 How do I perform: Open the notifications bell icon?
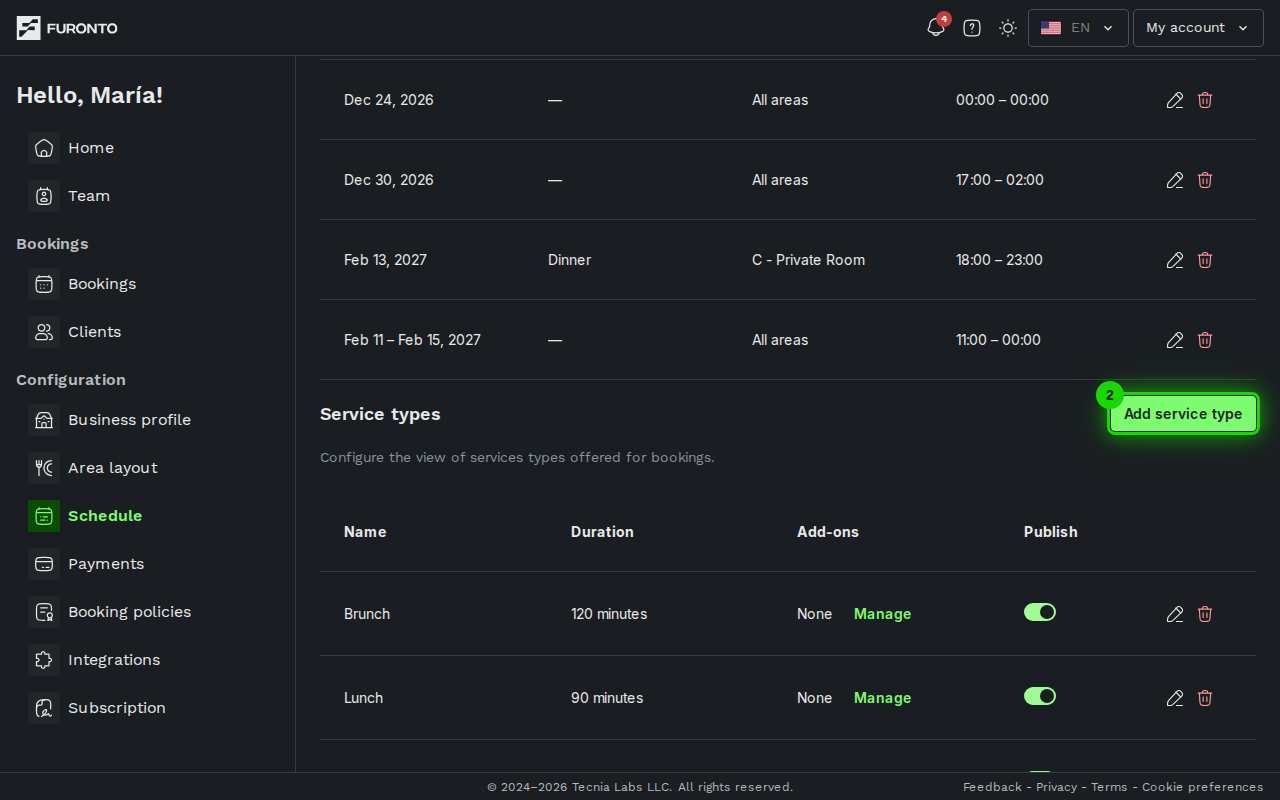coord(936,28)
